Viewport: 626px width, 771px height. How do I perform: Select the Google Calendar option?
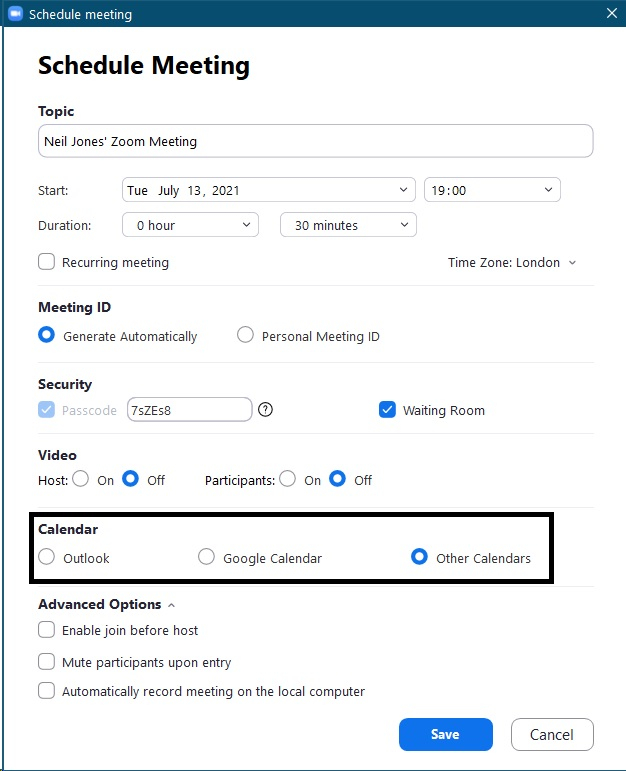[207, 557]
